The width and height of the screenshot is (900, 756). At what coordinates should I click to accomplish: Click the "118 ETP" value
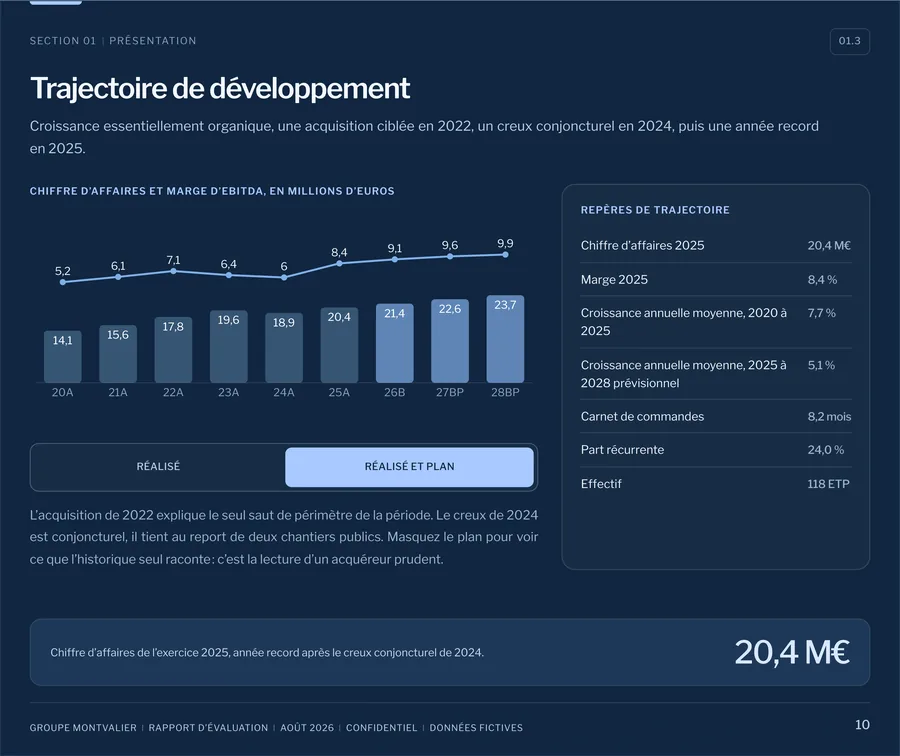click(828, 484)
